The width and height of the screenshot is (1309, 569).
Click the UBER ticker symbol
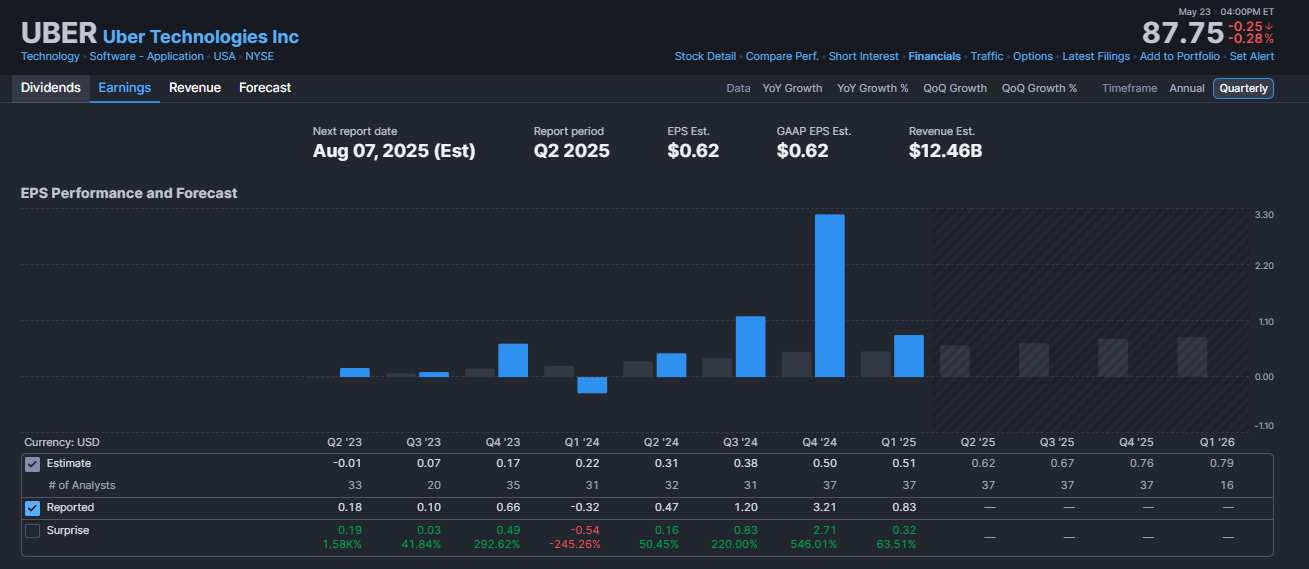pos(58,34)
